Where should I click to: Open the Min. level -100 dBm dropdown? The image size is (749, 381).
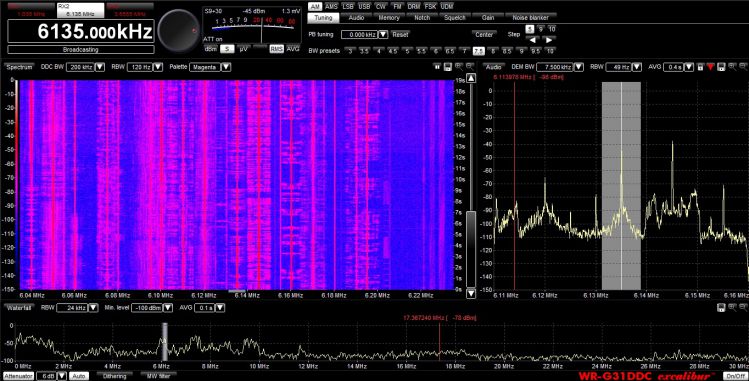tap(168, 308)
